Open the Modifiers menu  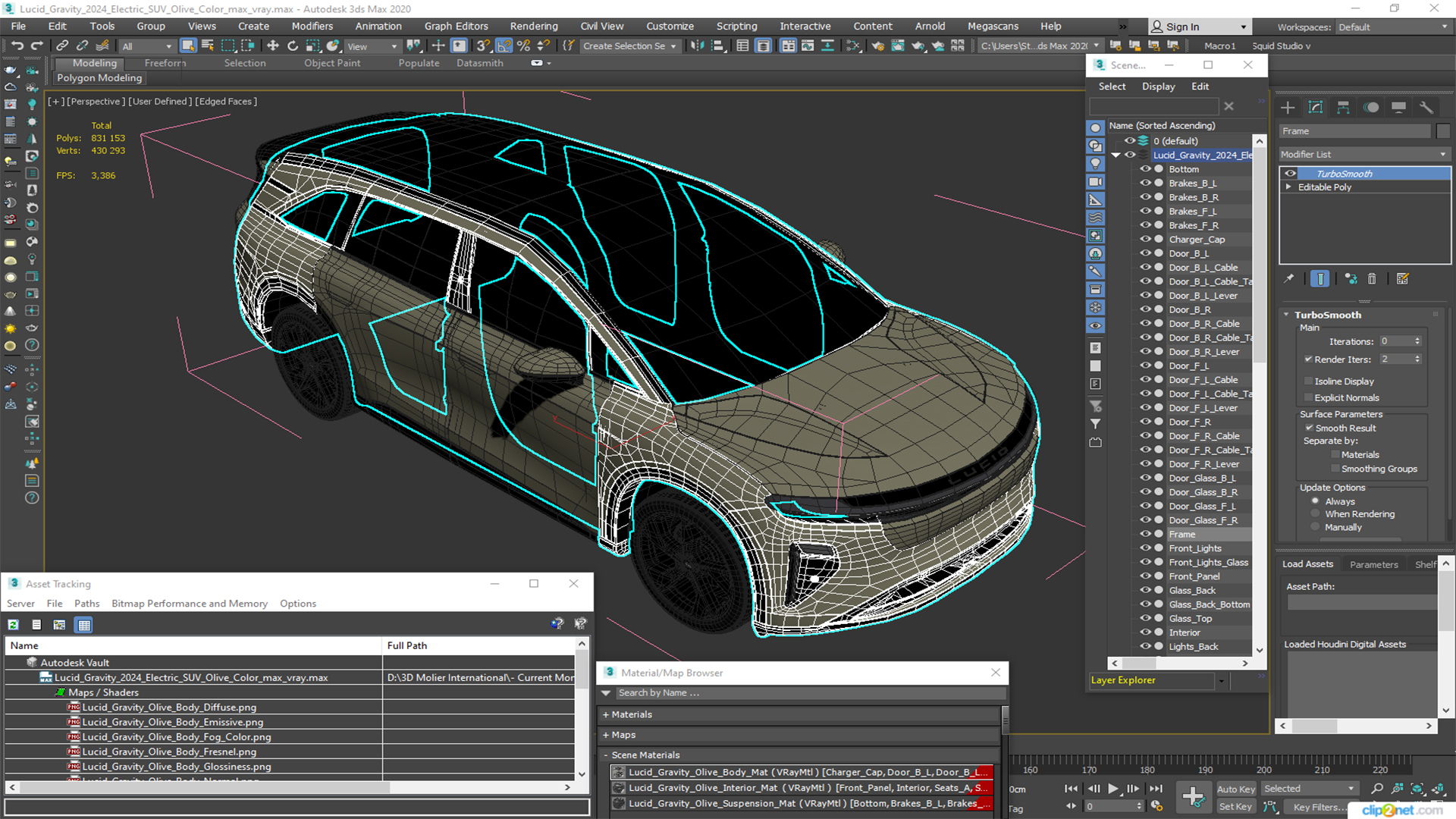point(312,26)
